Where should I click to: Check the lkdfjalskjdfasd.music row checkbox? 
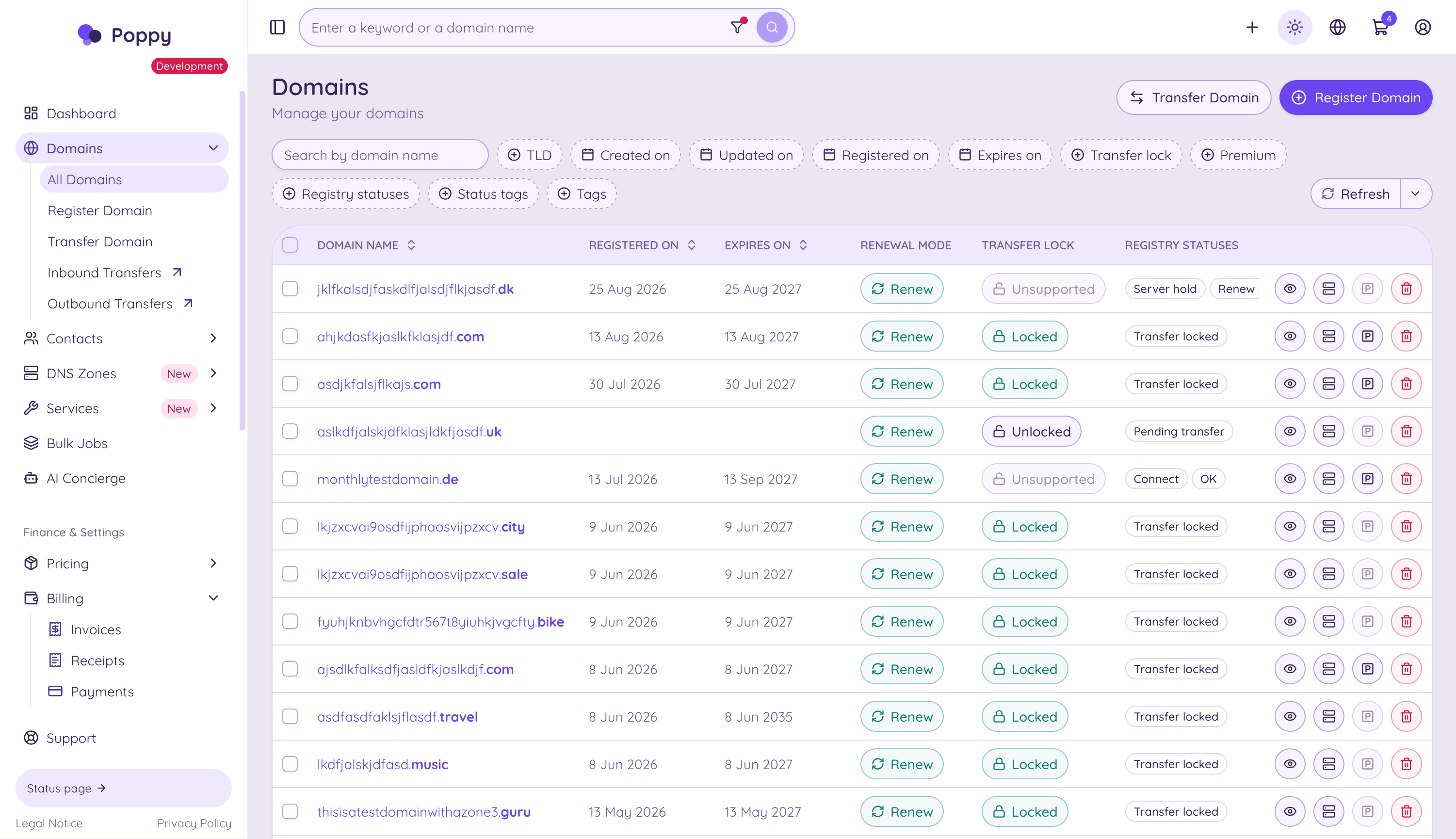click(x=290, y=764)
